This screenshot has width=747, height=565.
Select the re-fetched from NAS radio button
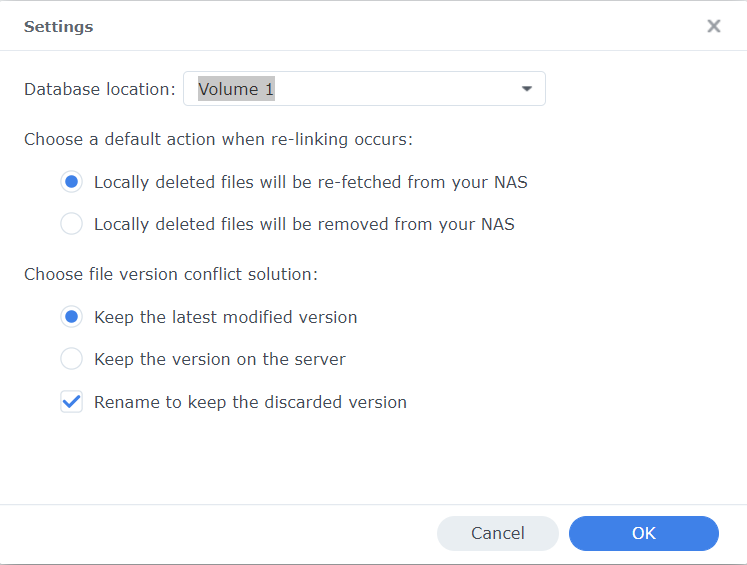(71, 182)
